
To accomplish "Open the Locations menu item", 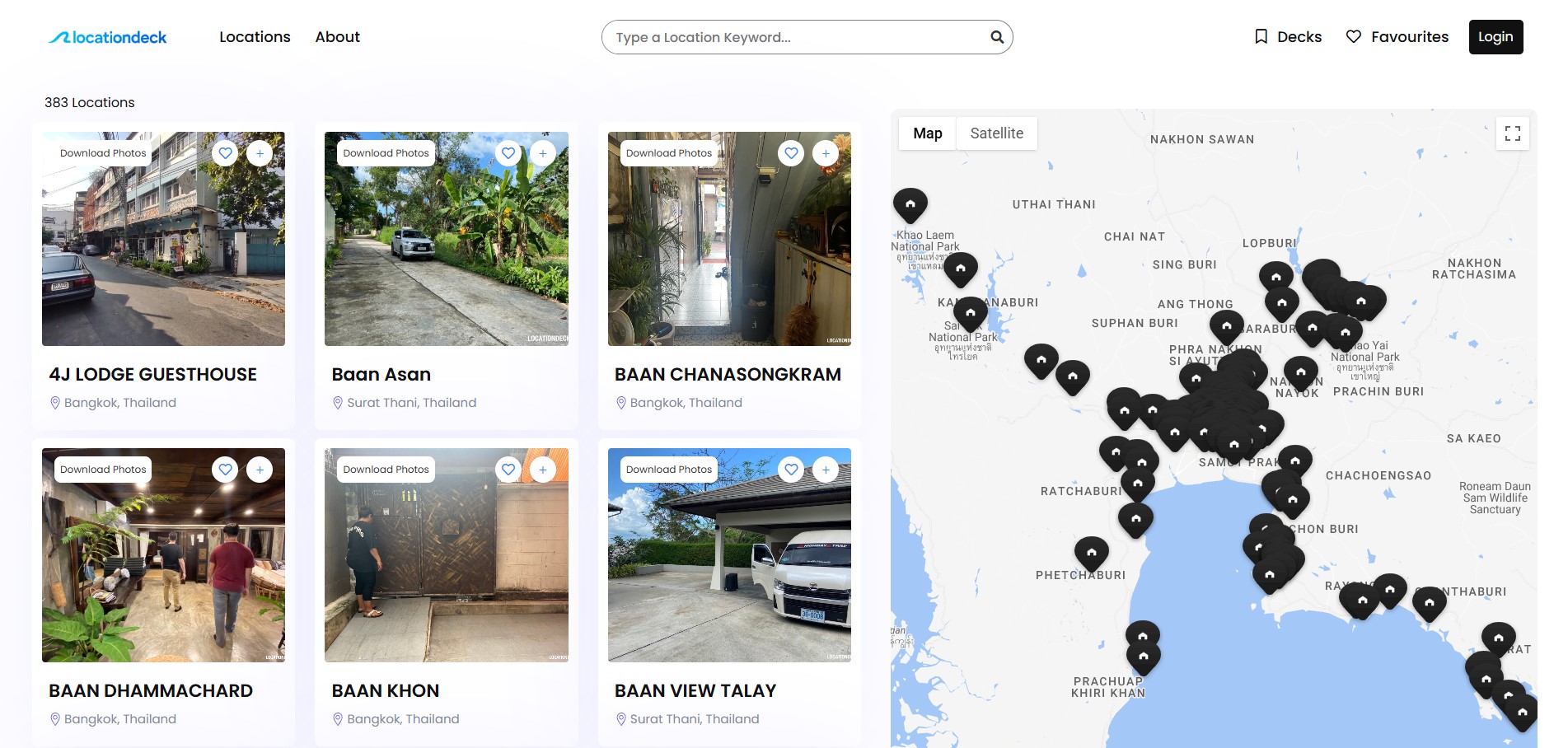I will (255, 37).
